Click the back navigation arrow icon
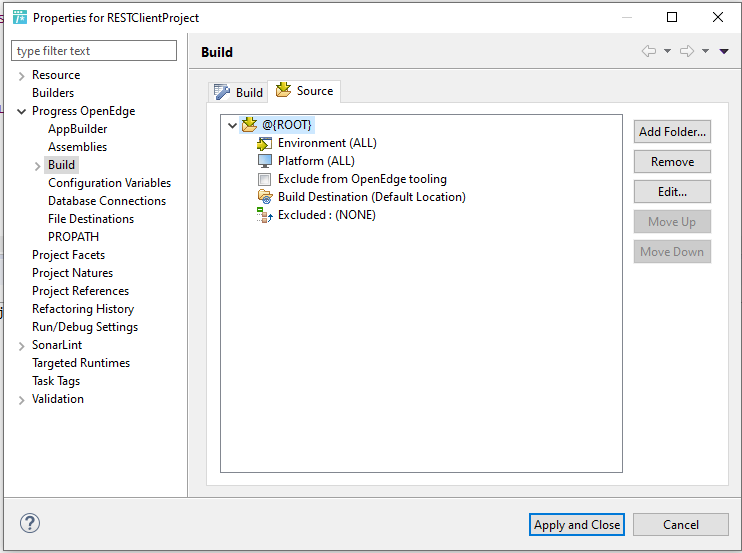The image size is (742, 553). 649,51
